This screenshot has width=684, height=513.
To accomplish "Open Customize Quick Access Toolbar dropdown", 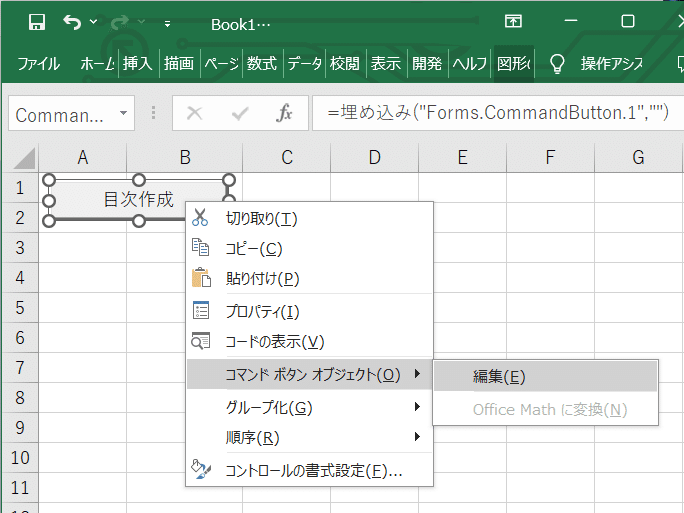I will coord(168,24).
